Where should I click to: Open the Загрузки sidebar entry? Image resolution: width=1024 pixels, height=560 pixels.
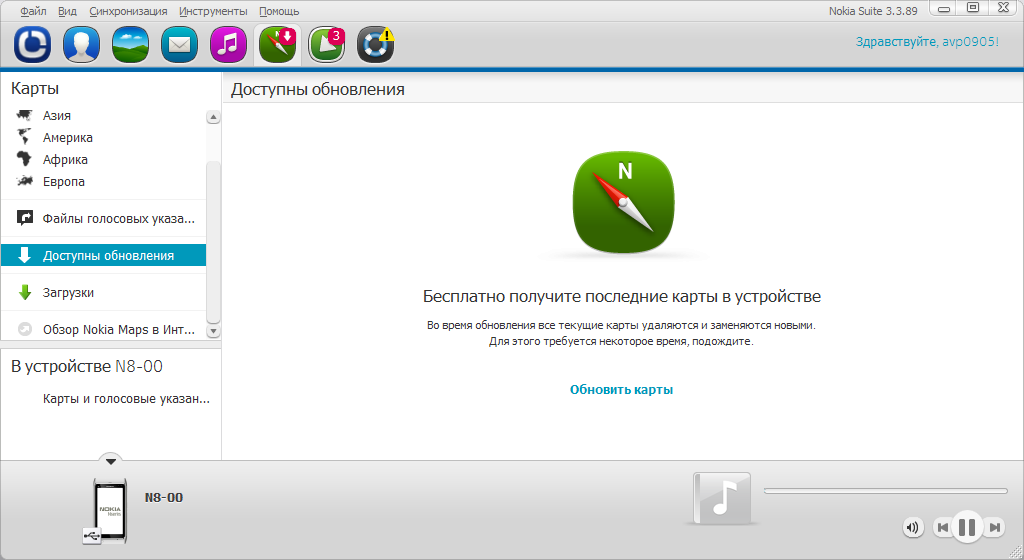pos(103,292)
